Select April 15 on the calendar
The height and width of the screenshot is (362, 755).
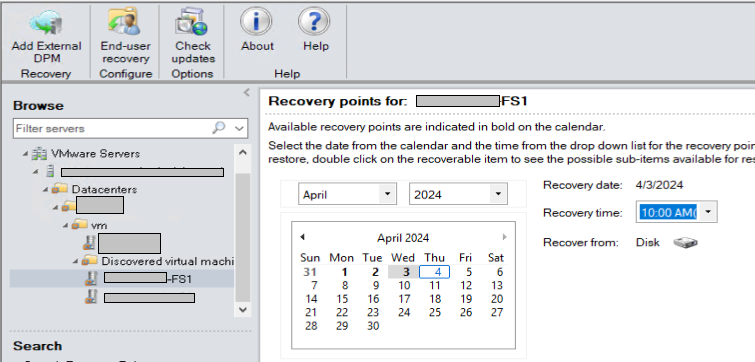342,299
